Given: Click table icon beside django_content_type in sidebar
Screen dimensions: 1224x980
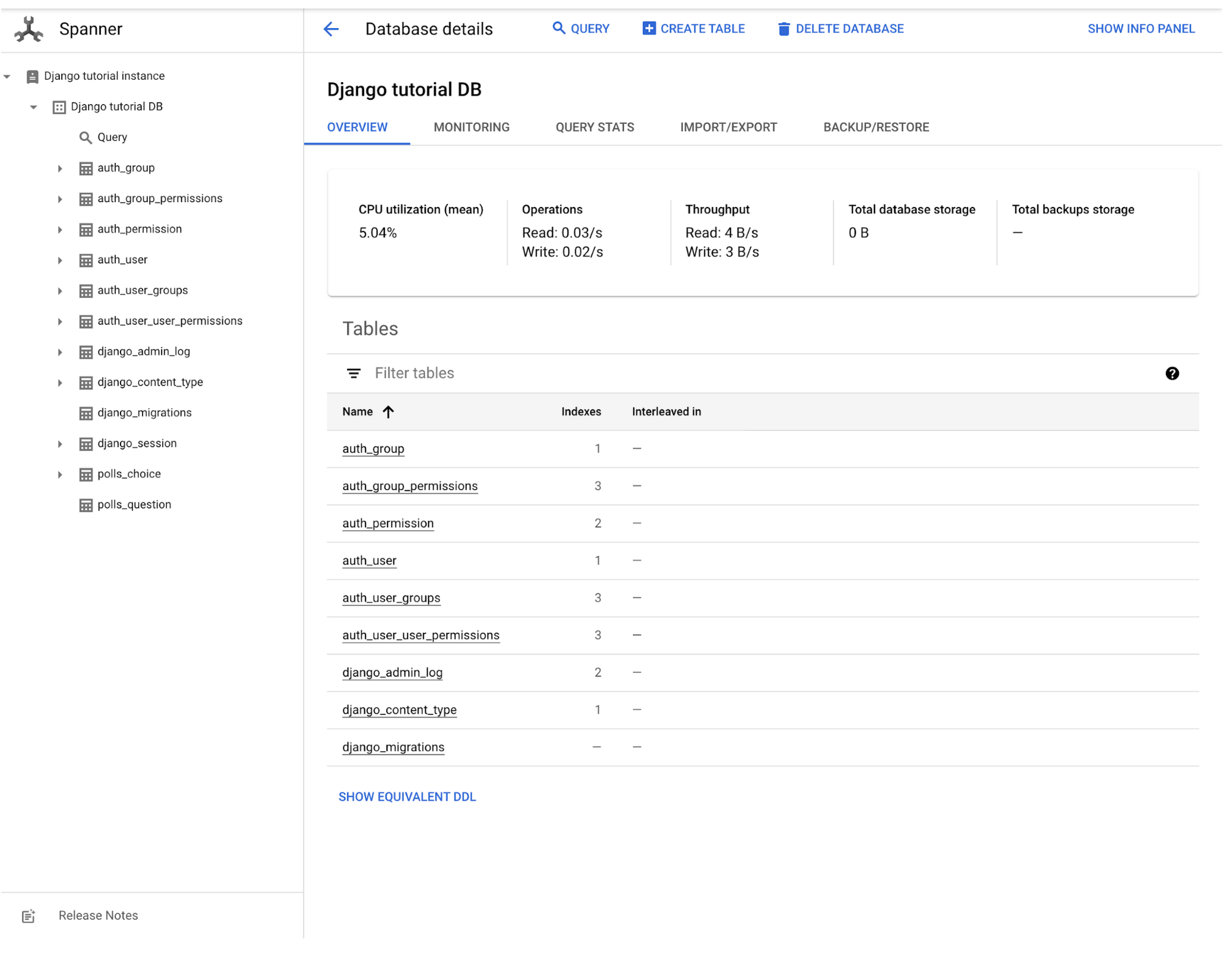Looking at the screenshot, I should click(86, 383).
